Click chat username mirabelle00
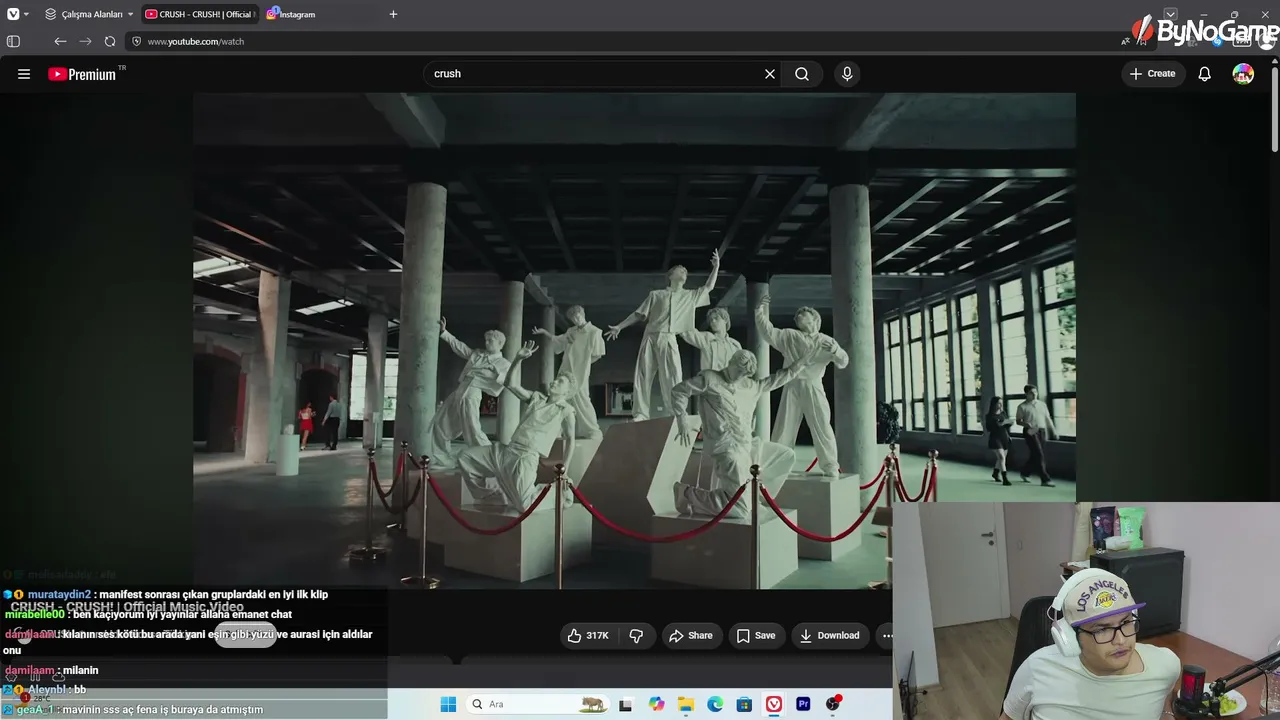 point(35,615)
